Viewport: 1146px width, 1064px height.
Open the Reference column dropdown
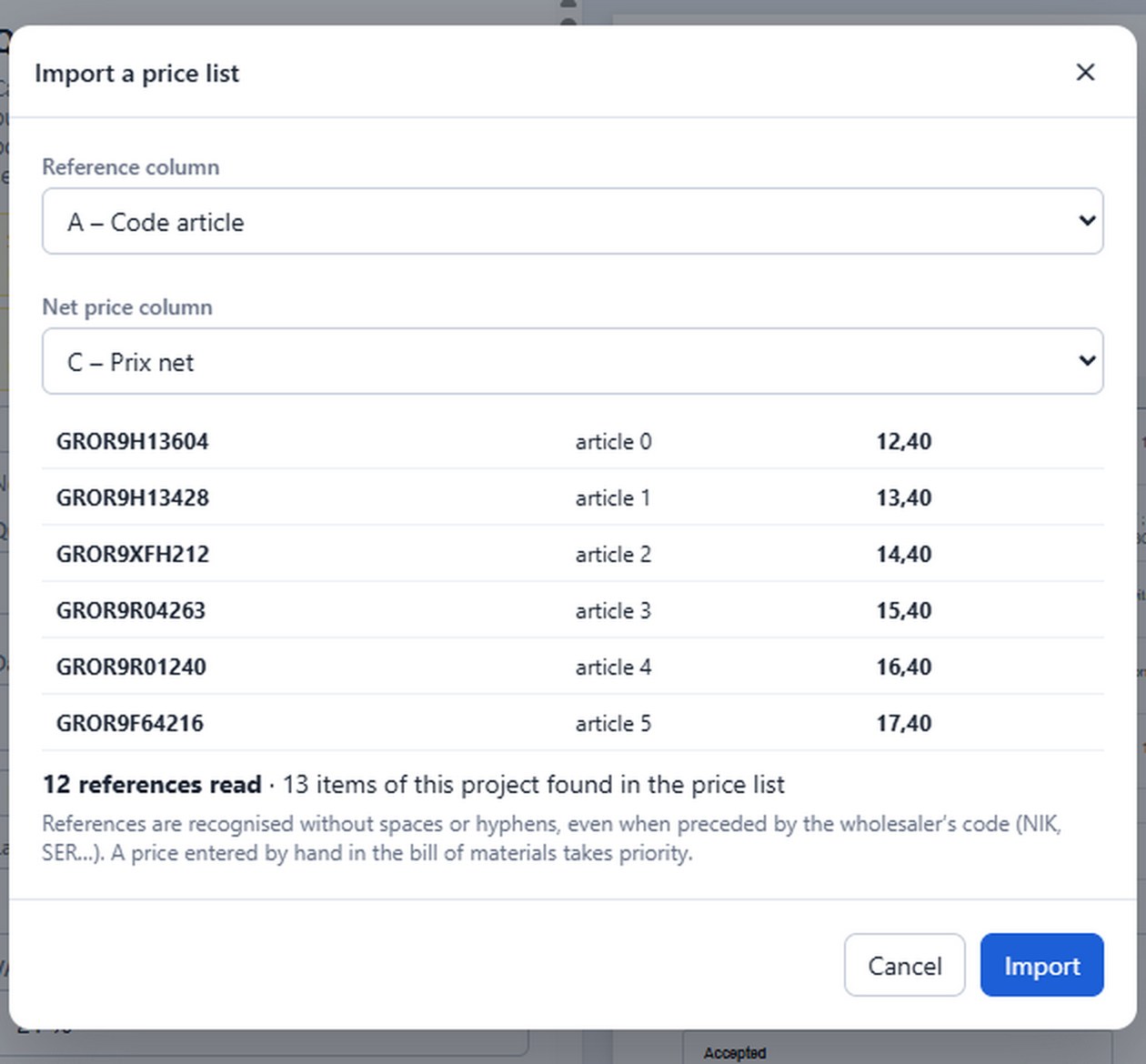(x=573, y=221)
